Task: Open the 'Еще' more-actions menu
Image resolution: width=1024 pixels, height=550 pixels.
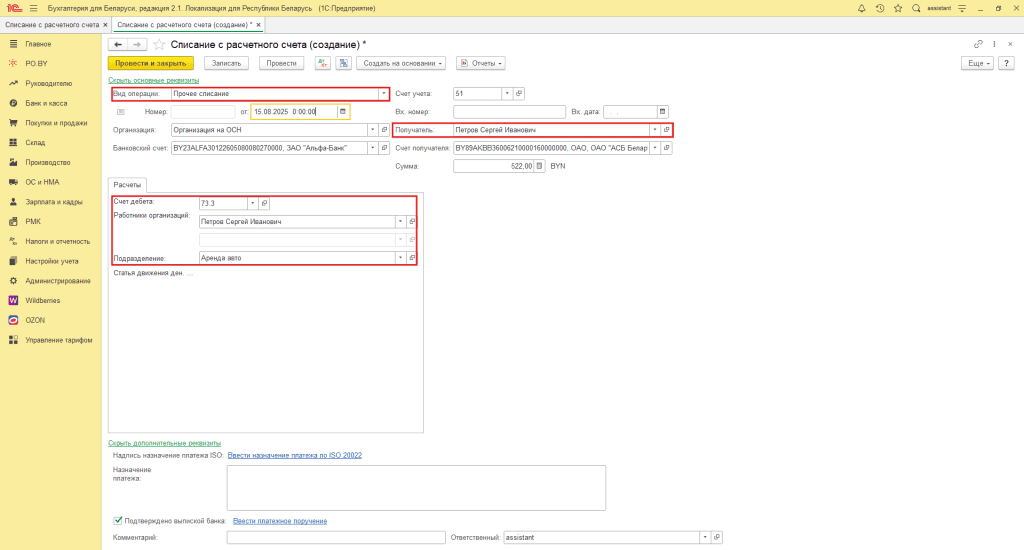Action: coord(976,63)
